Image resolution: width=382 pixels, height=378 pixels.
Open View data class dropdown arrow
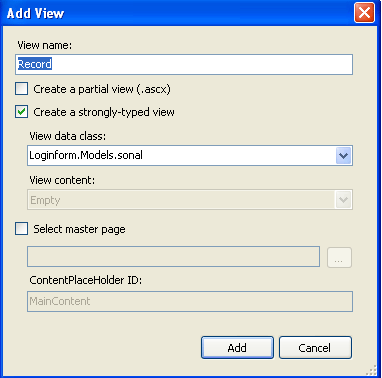point(343,155)
